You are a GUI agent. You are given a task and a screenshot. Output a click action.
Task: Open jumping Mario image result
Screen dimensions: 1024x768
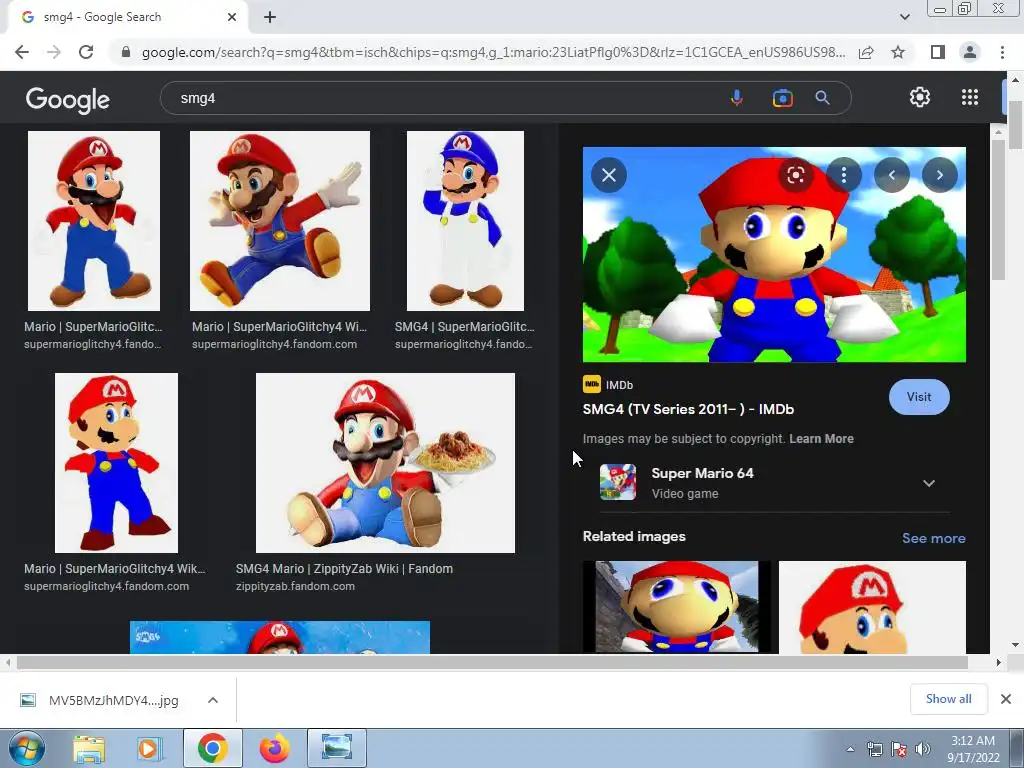coord(280,221)
